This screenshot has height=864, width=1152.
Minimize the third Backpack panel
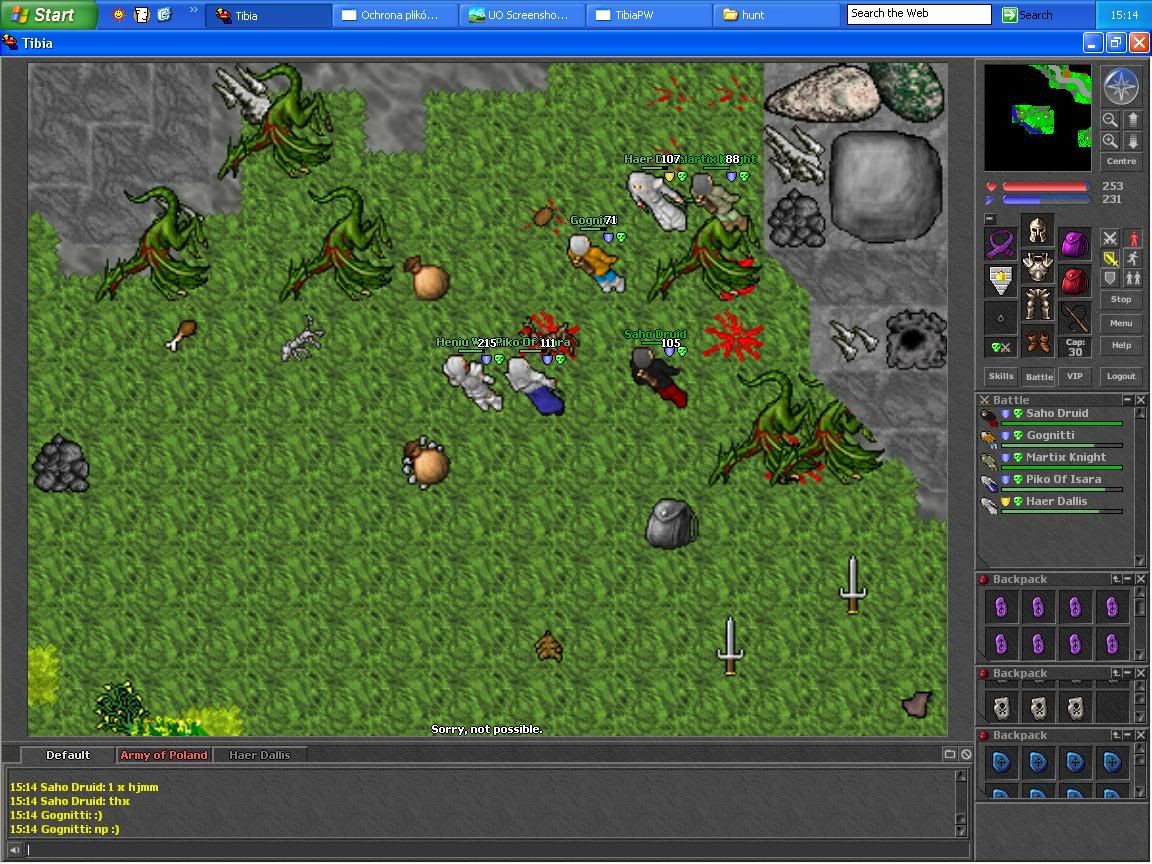click(x=1128, y=735)
